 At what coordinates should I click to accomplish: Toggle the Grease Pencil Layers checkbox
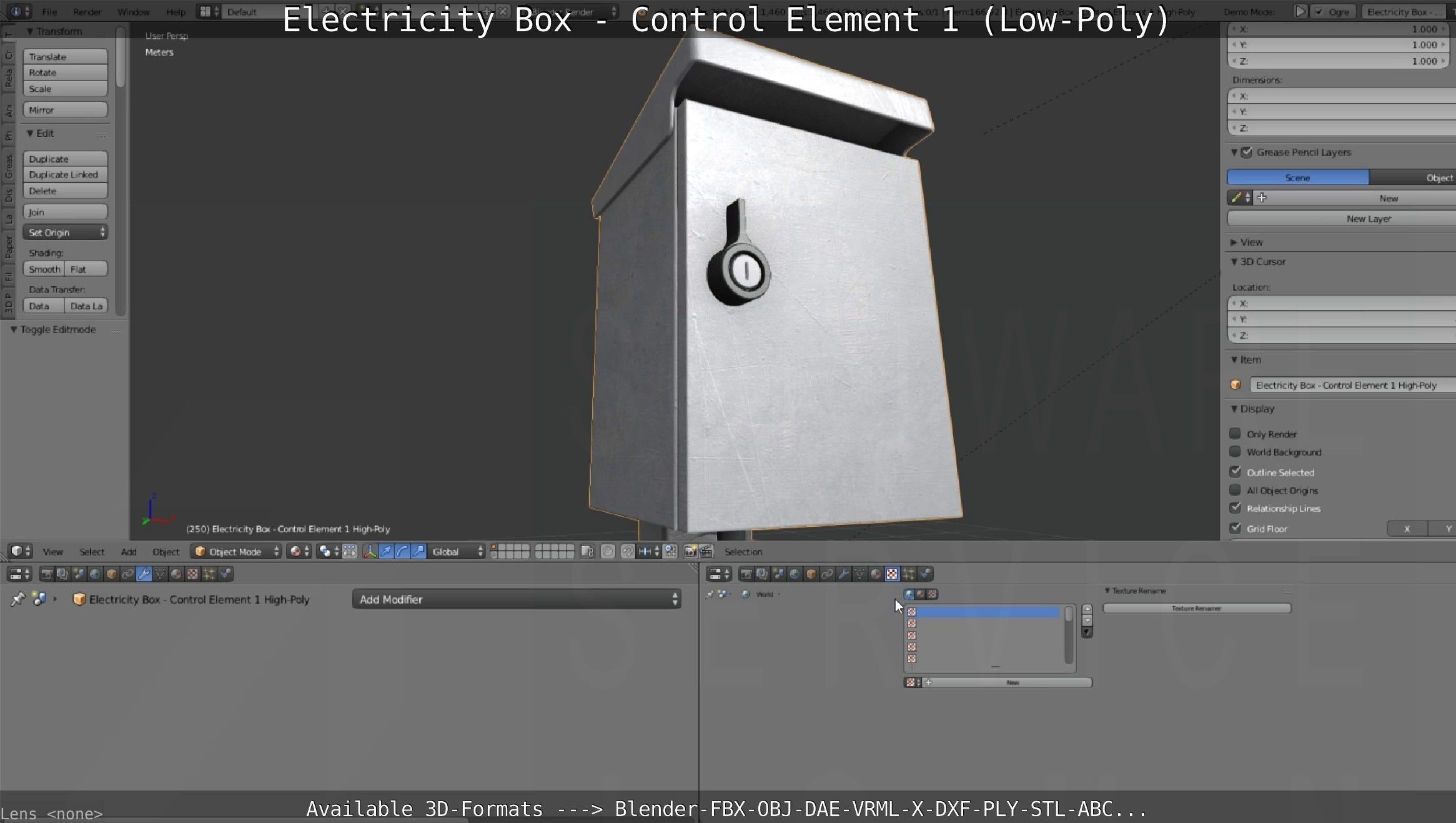pos(1247,152)
